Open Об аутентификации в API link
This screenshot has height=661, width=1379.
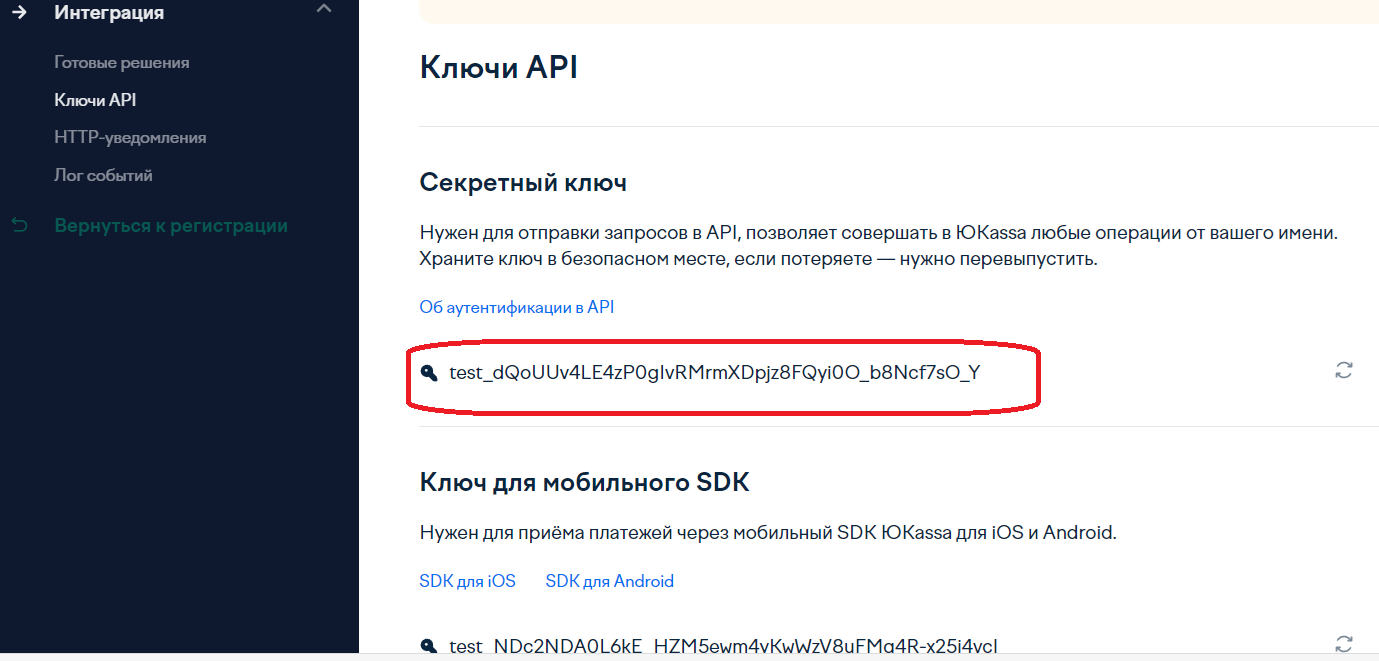tap(516, 307)
